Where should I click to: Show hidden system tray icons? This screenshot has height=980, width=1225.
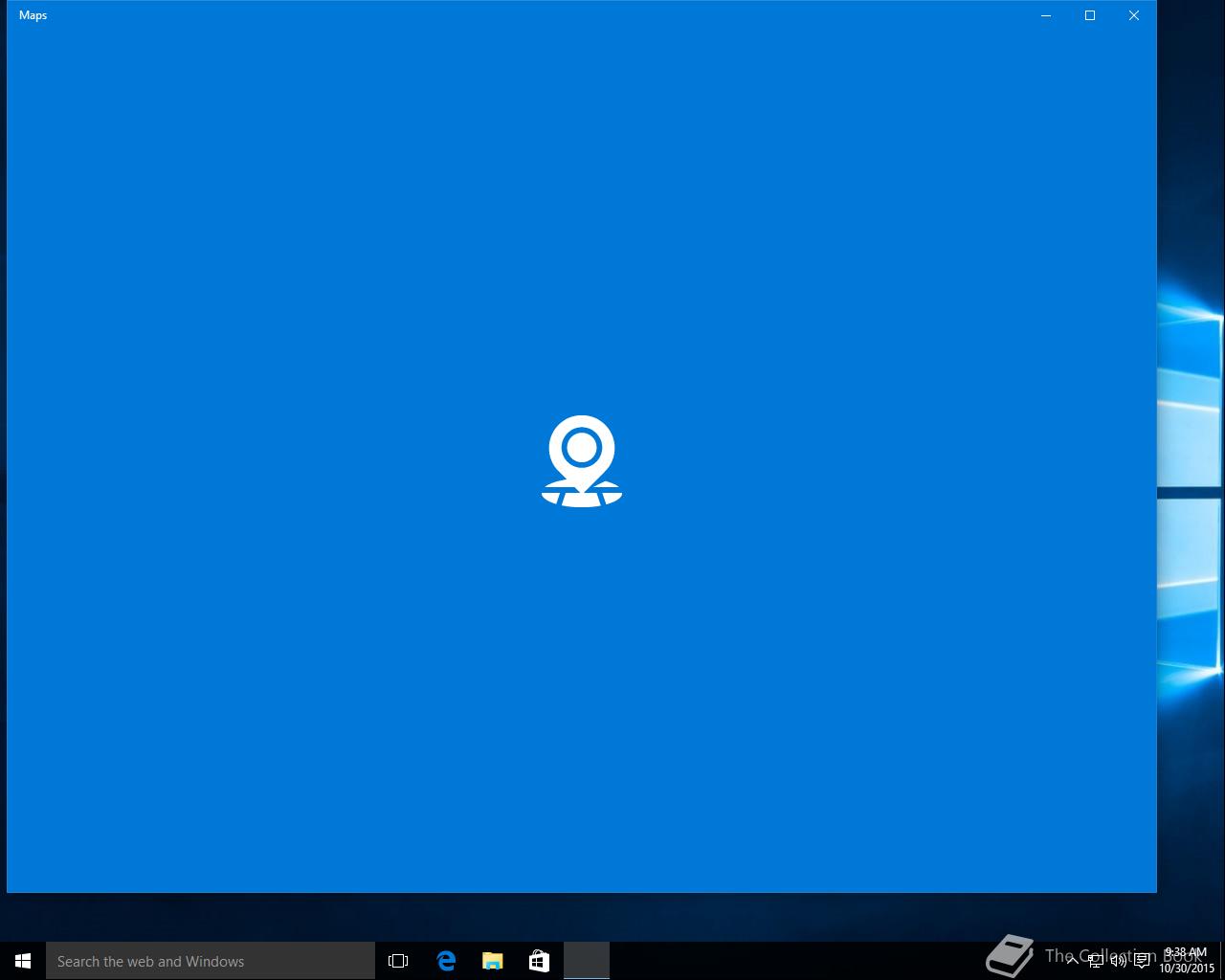point(1072,961)
